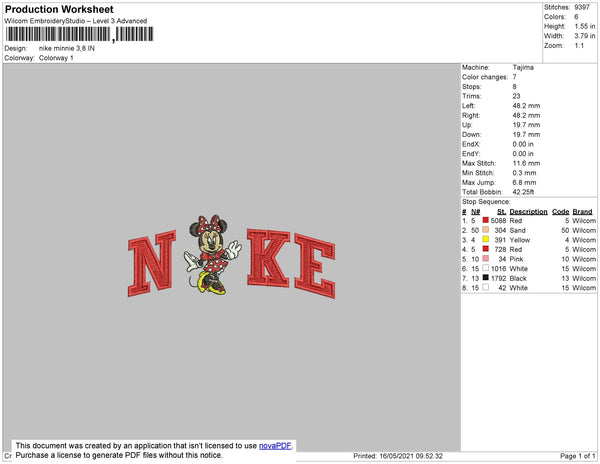The image size is (600, 464).
Task: Click the stitch count 1792
Action: pos(499,278)
